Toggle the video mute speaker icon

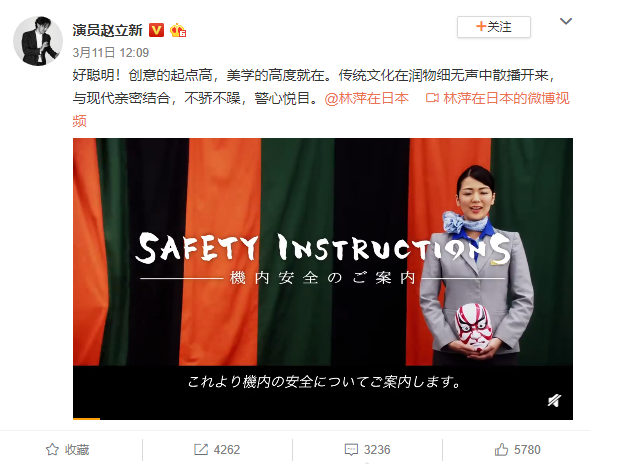[x=554, y=400]
